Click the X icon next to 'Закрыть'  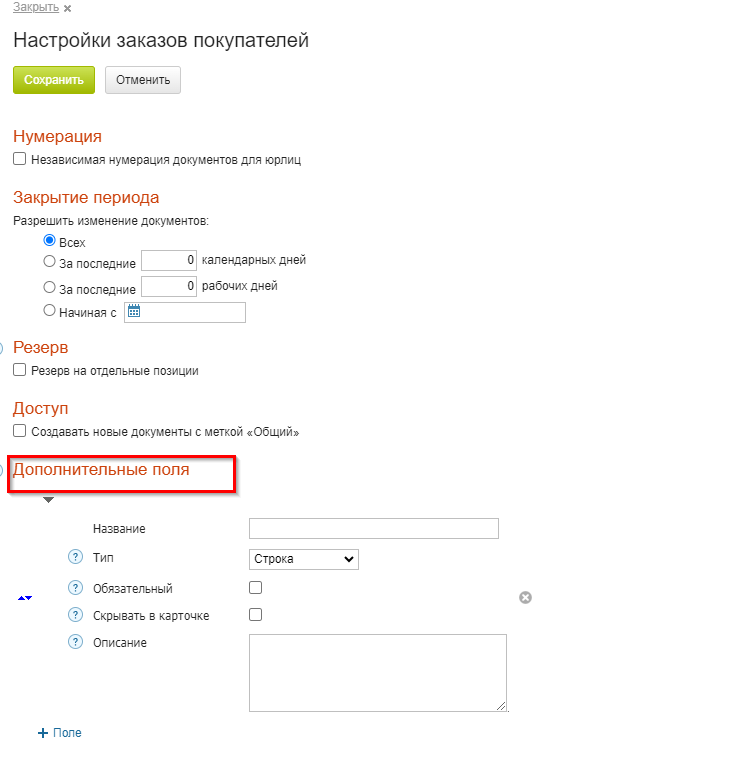pyautogui.click(x=67, y=9)
